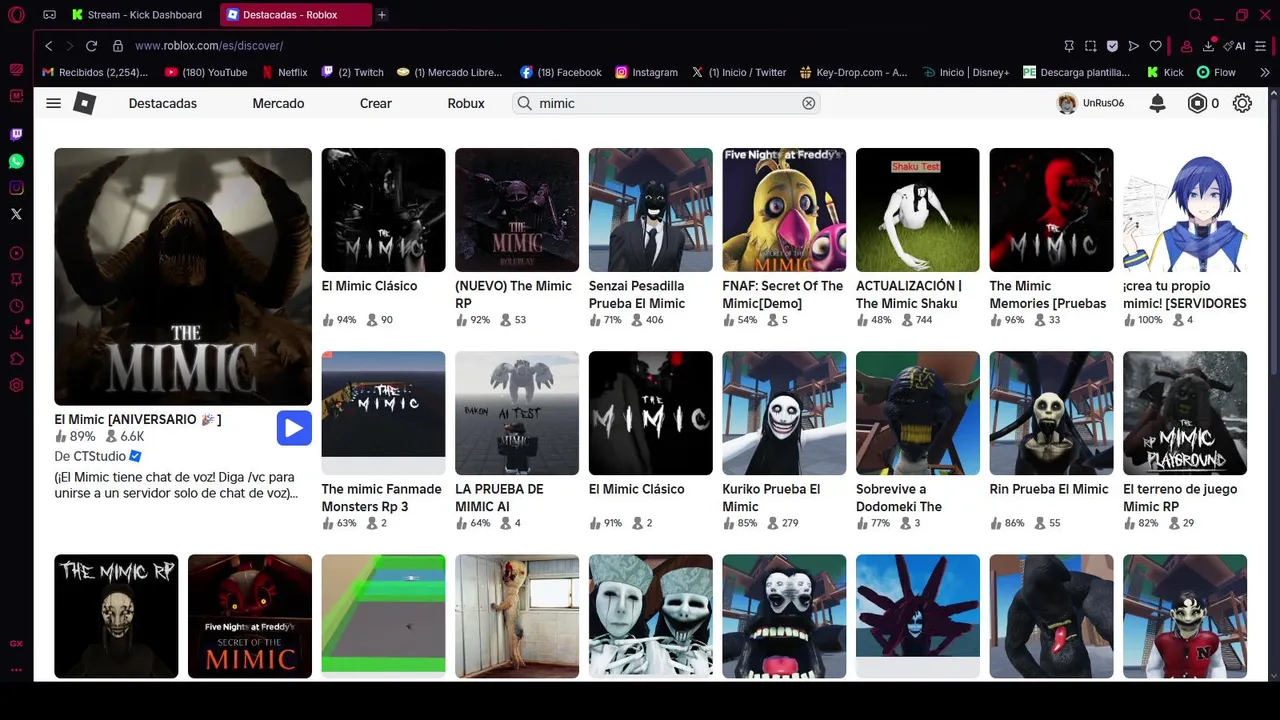Viewport: 1280px width, 720px height.
Task: Select the Destacadas - Roblox tab
Action: (295, 15)
